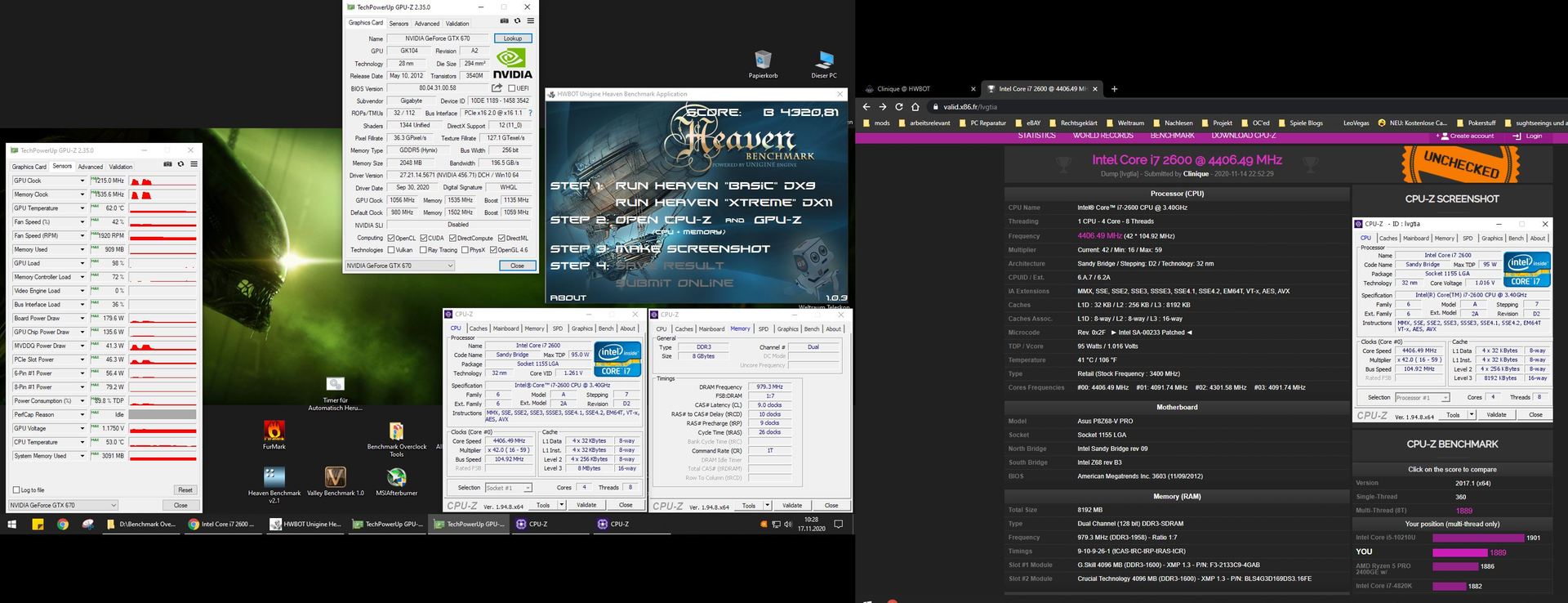Image resolution: width=1568 pixels, height=603 pixels.
Task: Open Google Chrome from the taskbar
Action: pos(63,525)
